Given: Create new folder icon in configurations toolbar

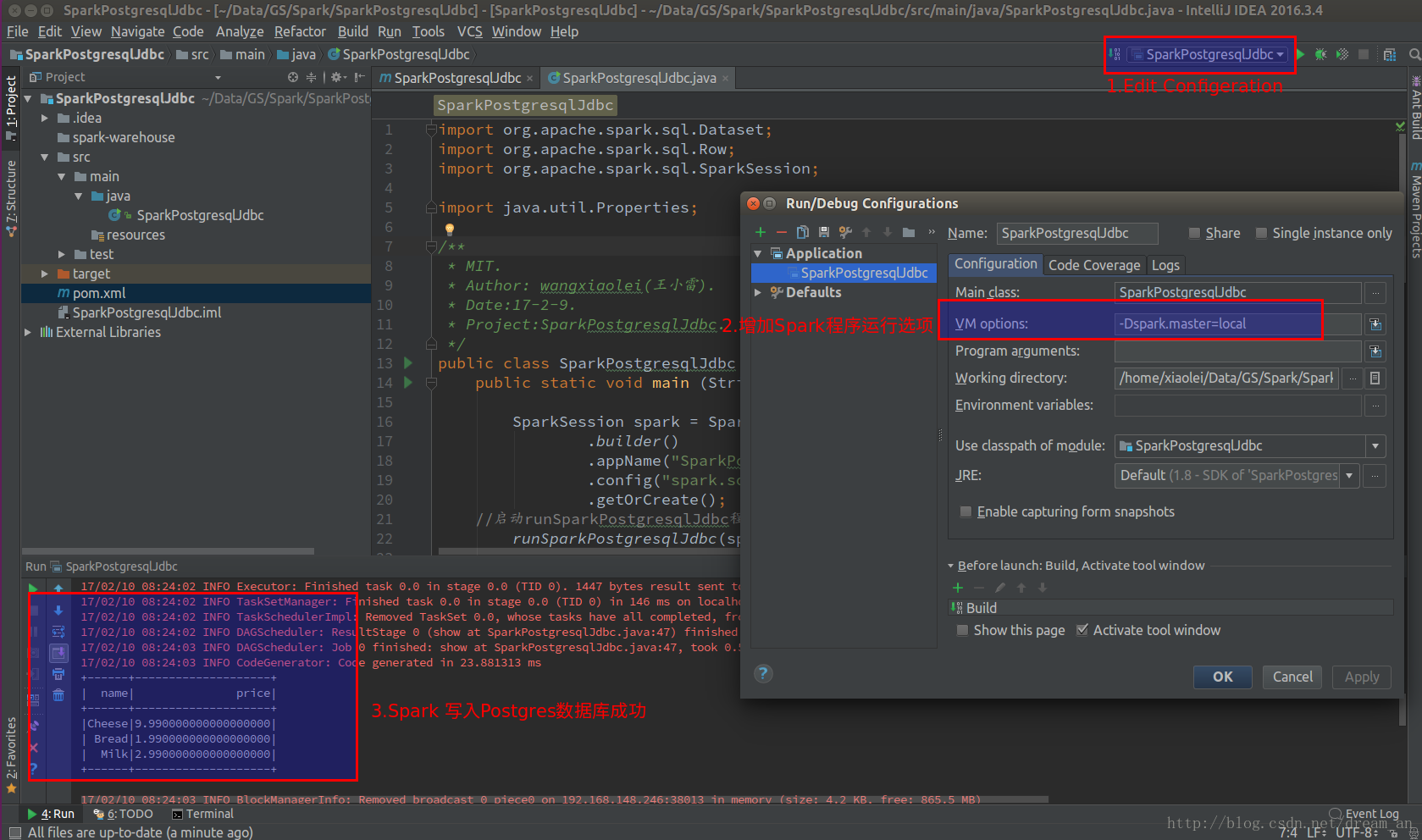Looking at the screenshot, I should [909, 232].
